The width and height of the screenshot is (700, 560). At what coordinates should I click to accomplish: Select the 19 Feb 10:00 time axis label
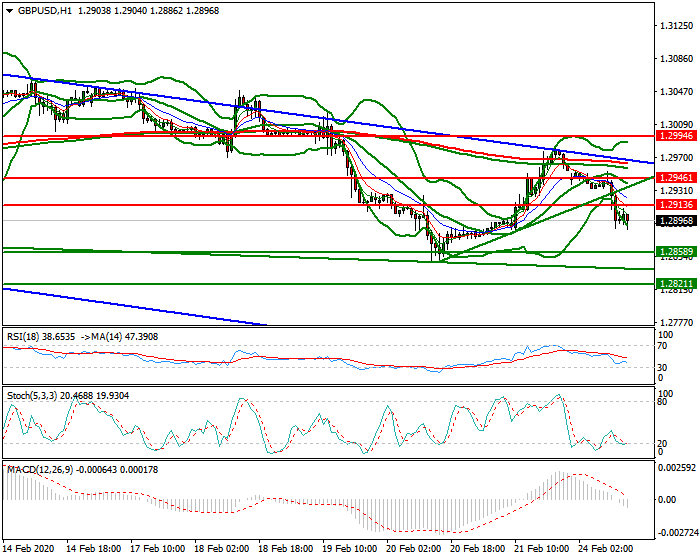click(350, 548)
